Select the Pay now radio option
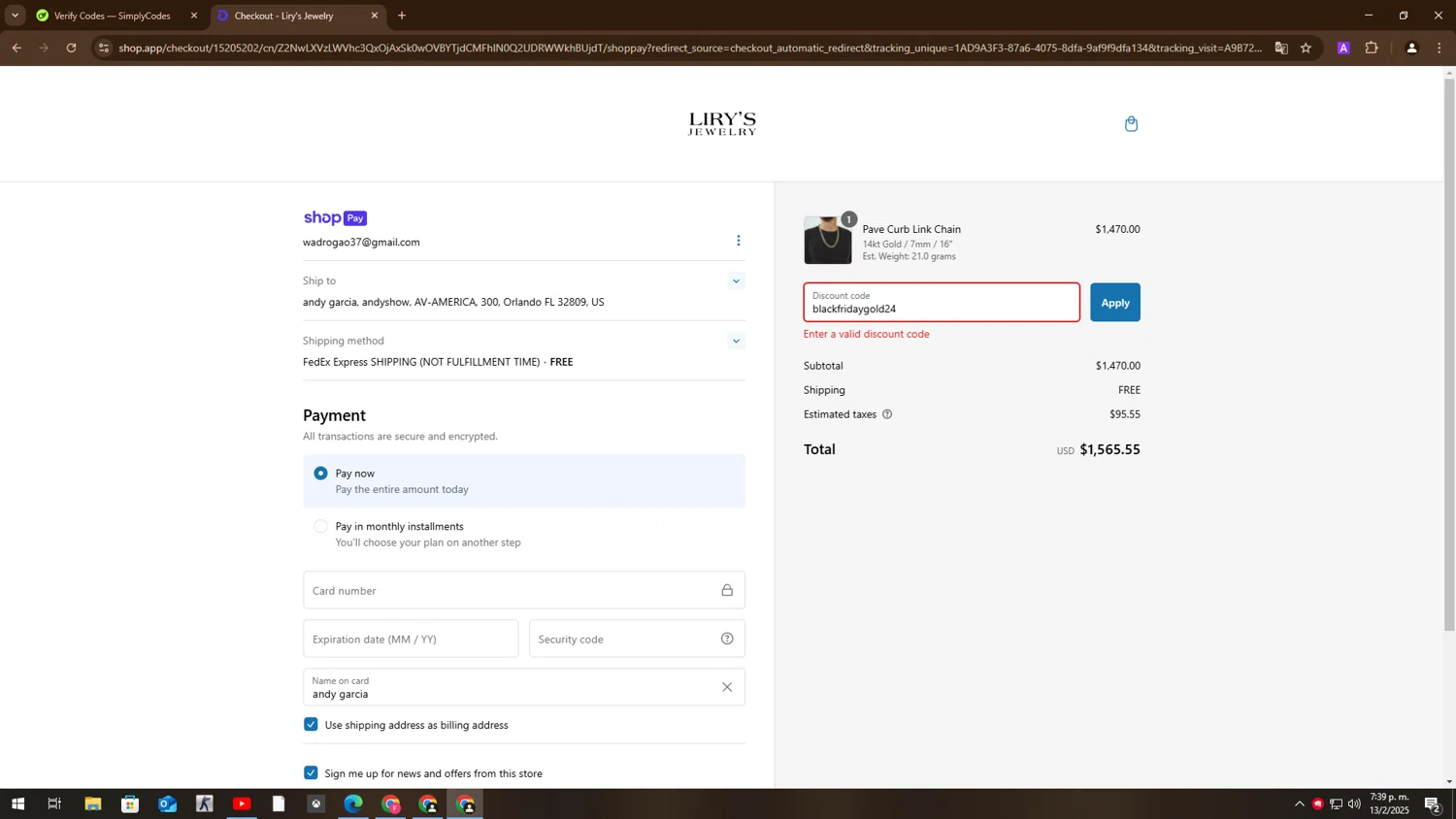The width and height of the screenshot is (1456, 819). [320, 474]
